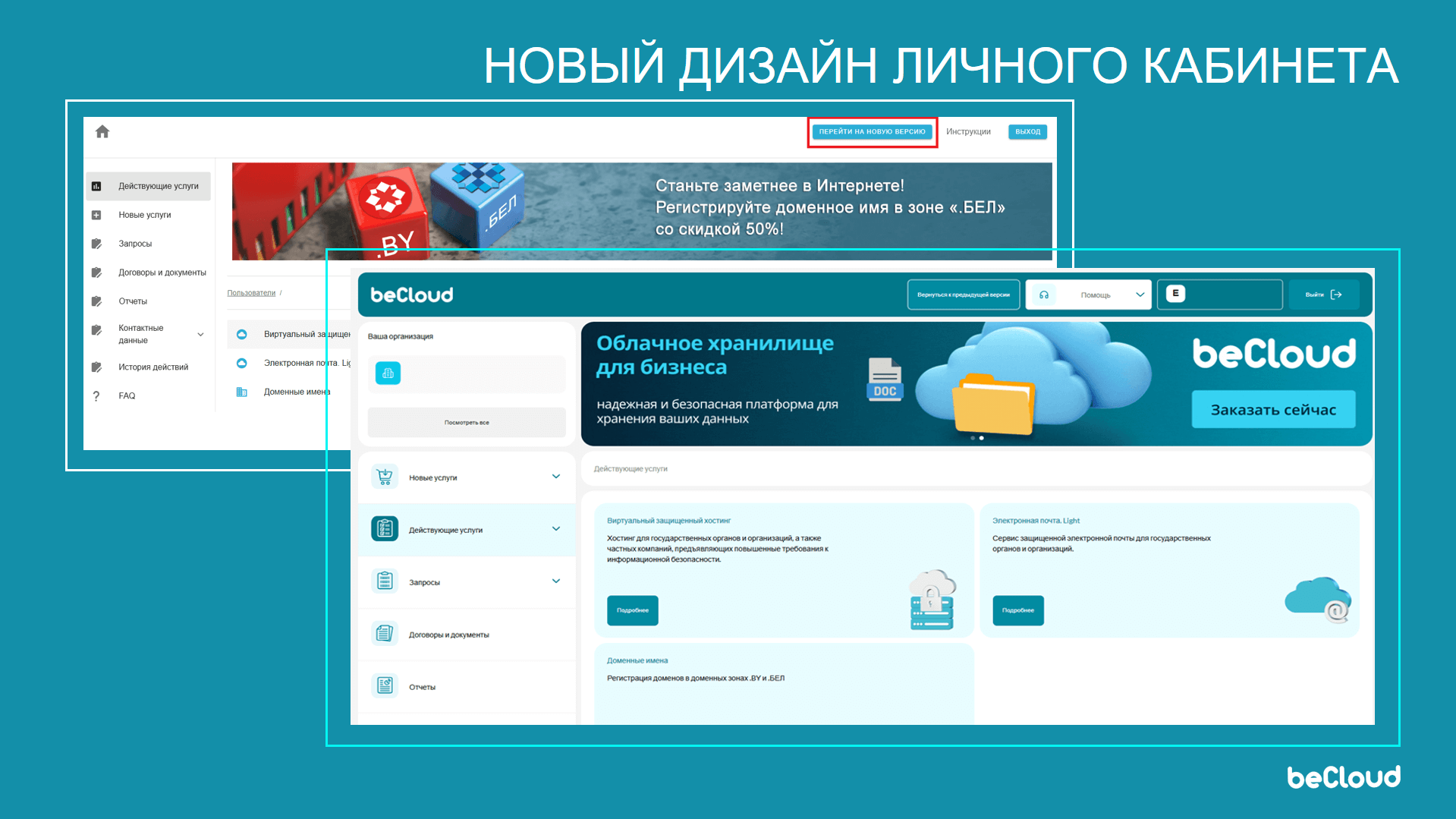The image size is (1456, 819).
Task: Collapse 'Действующие услуги' chevron in new sidebar
Action: (x=556, y=528)
